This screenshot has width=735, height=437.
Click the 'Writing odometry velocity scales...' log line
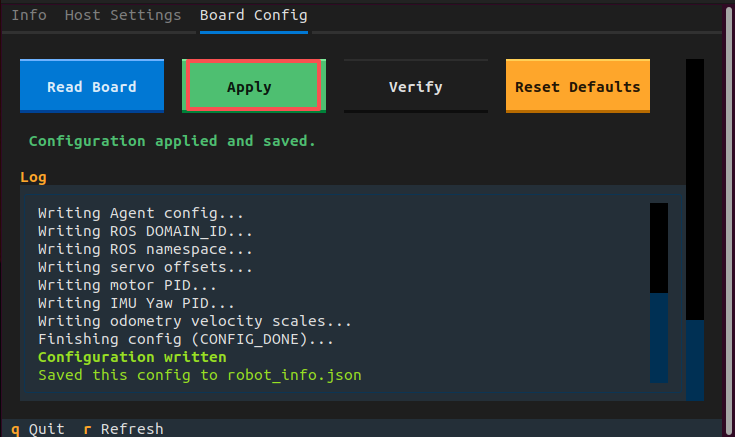click(195, 321)
